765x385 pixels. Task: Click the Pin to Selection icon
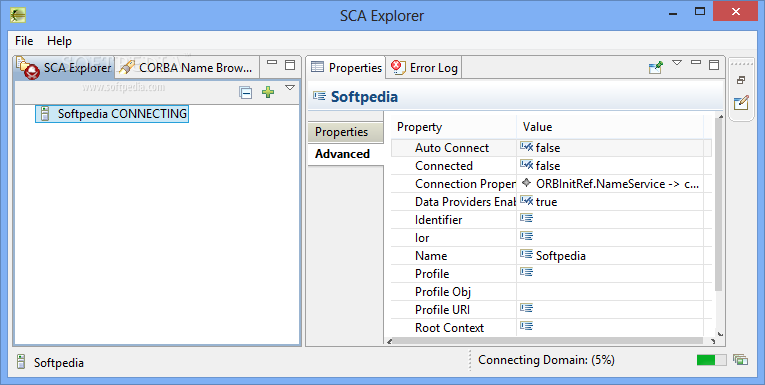click(x=656, y=67)
